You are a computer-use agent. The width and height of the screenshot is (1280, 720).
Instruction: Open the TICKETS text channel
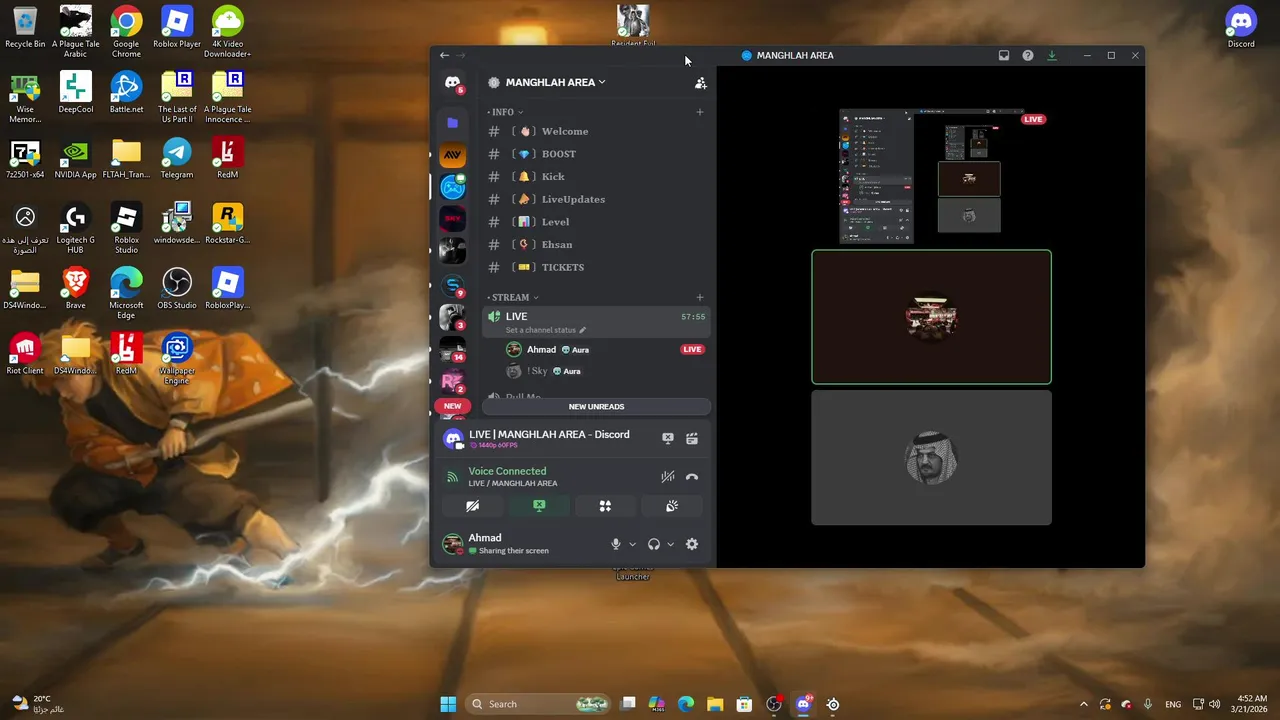pos(596,267)
